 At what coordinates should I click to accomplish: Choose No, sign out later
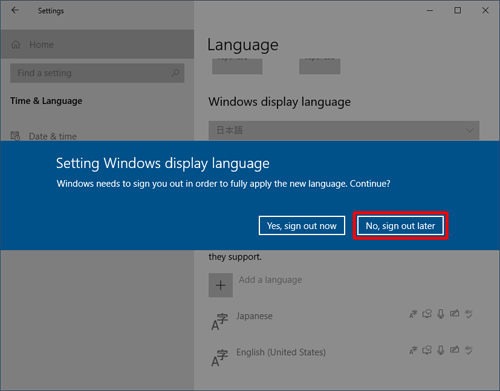point(400,226)
